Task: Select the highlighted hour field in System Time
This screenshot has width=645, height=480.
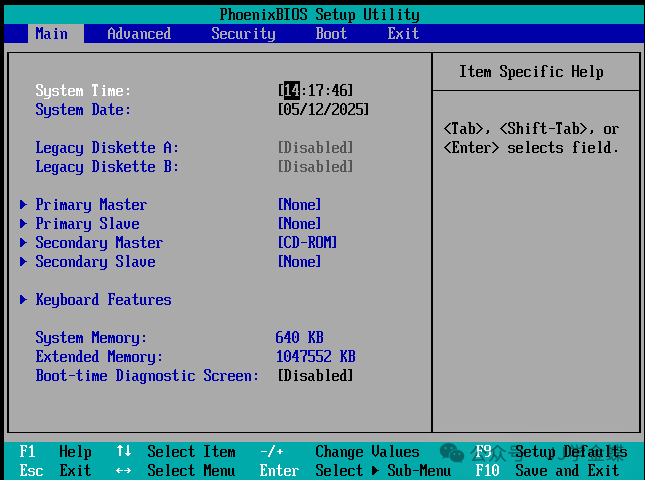Action: click(x=292, y=91)
